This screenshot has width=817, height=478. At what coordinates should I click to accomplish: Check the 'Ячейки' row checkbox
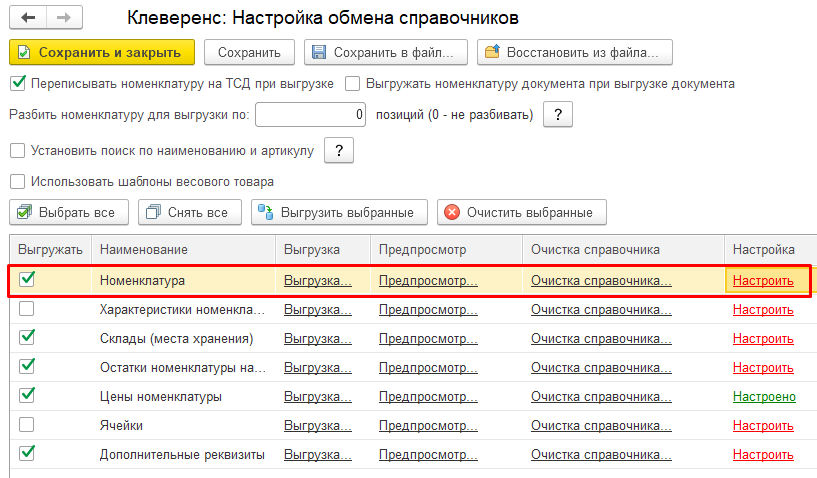point(27,425)
